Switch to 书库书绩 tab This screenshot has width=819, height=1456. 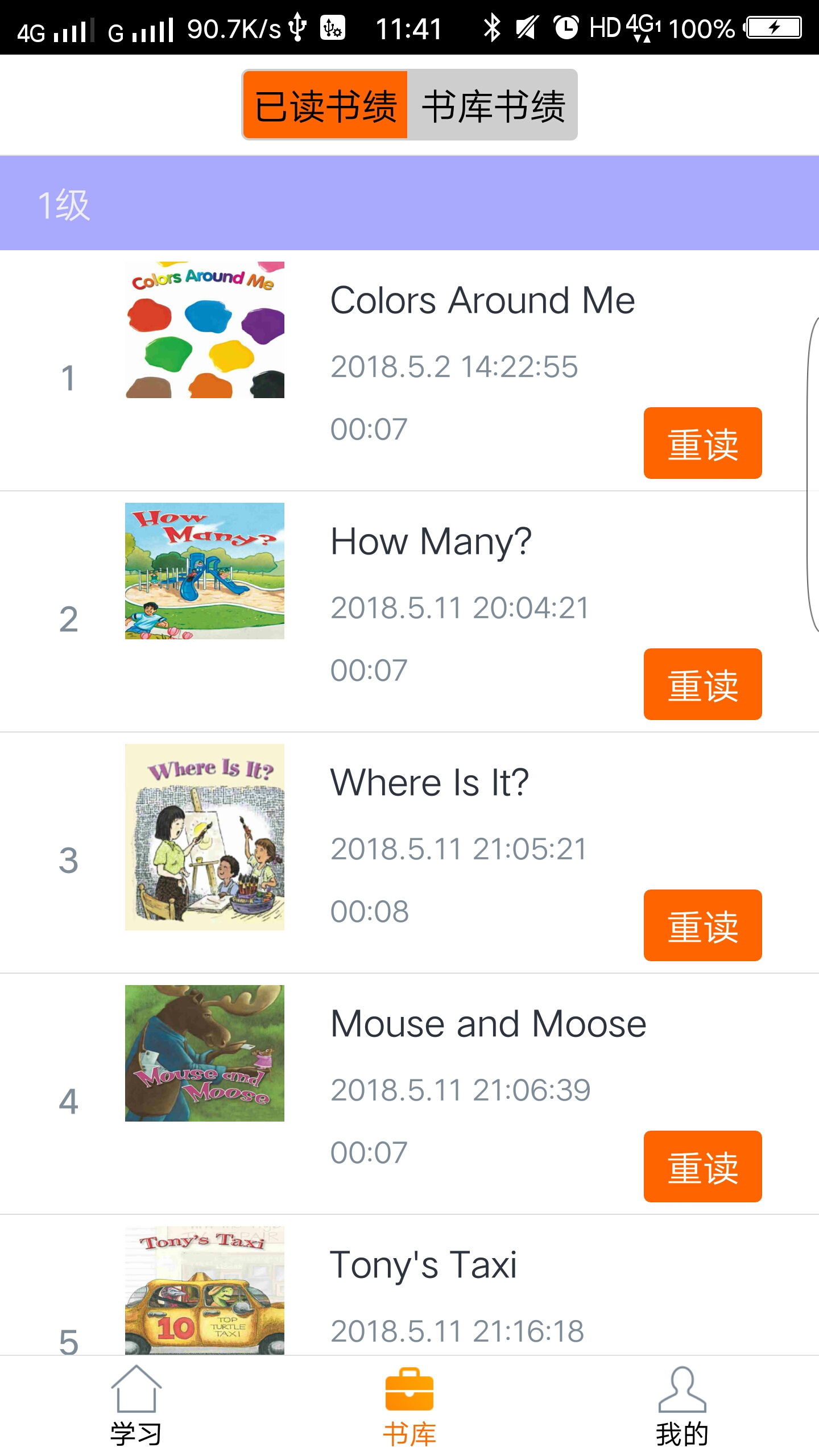coord(493,105)
